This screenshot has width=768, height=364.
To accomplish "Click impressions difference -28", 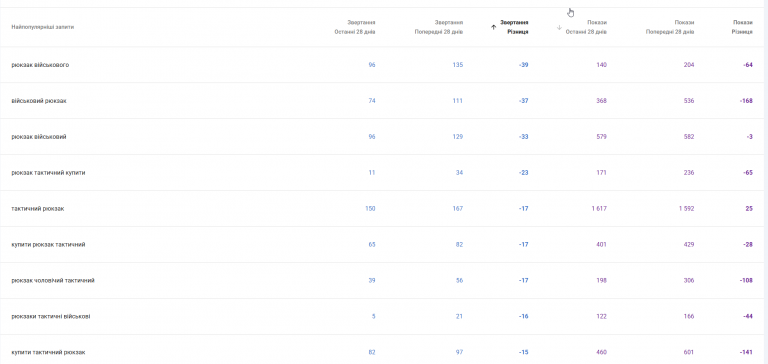I will pos(748,244).
